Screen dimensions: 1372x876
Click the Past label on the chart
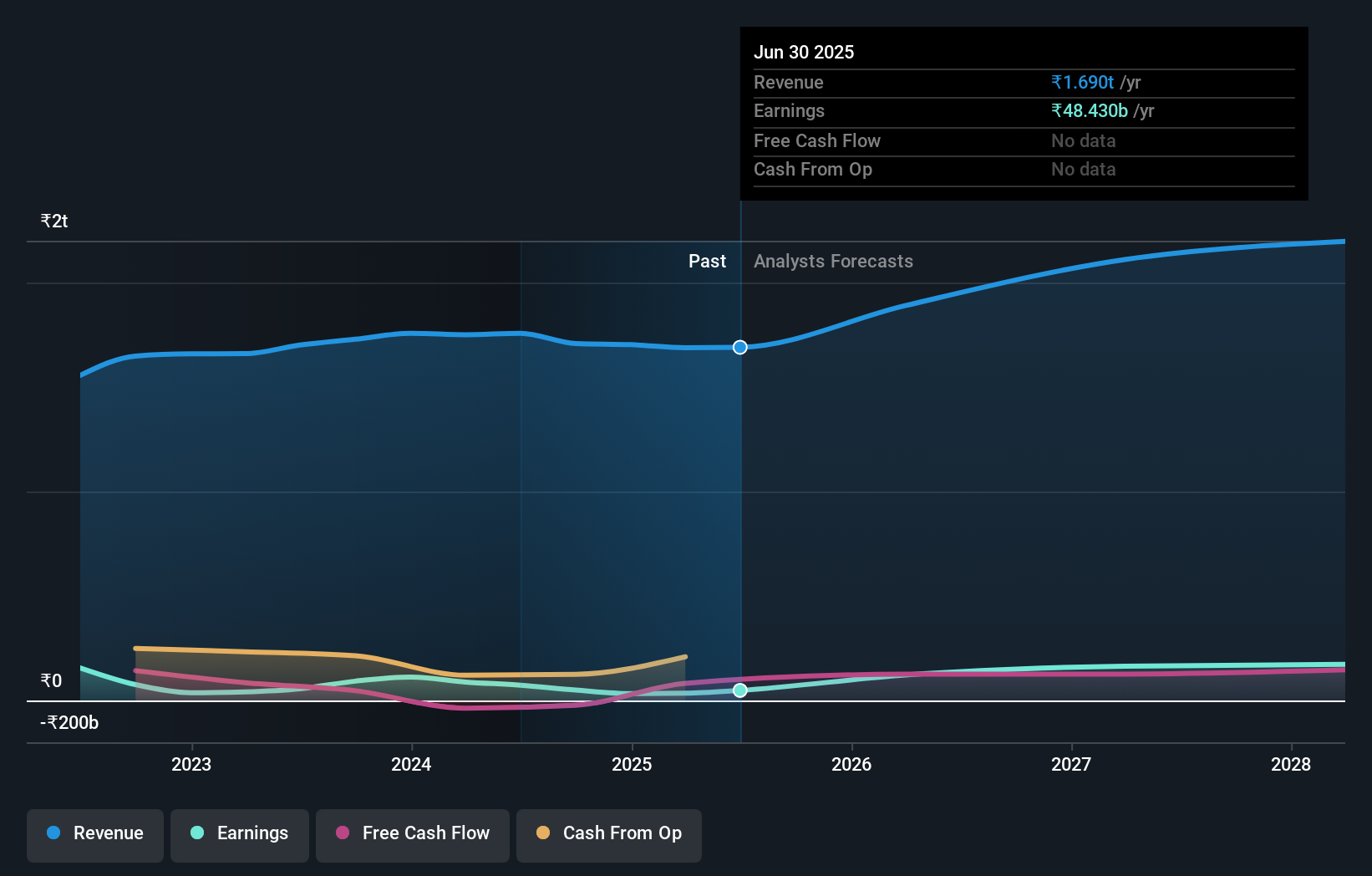[x=707, y=262]
